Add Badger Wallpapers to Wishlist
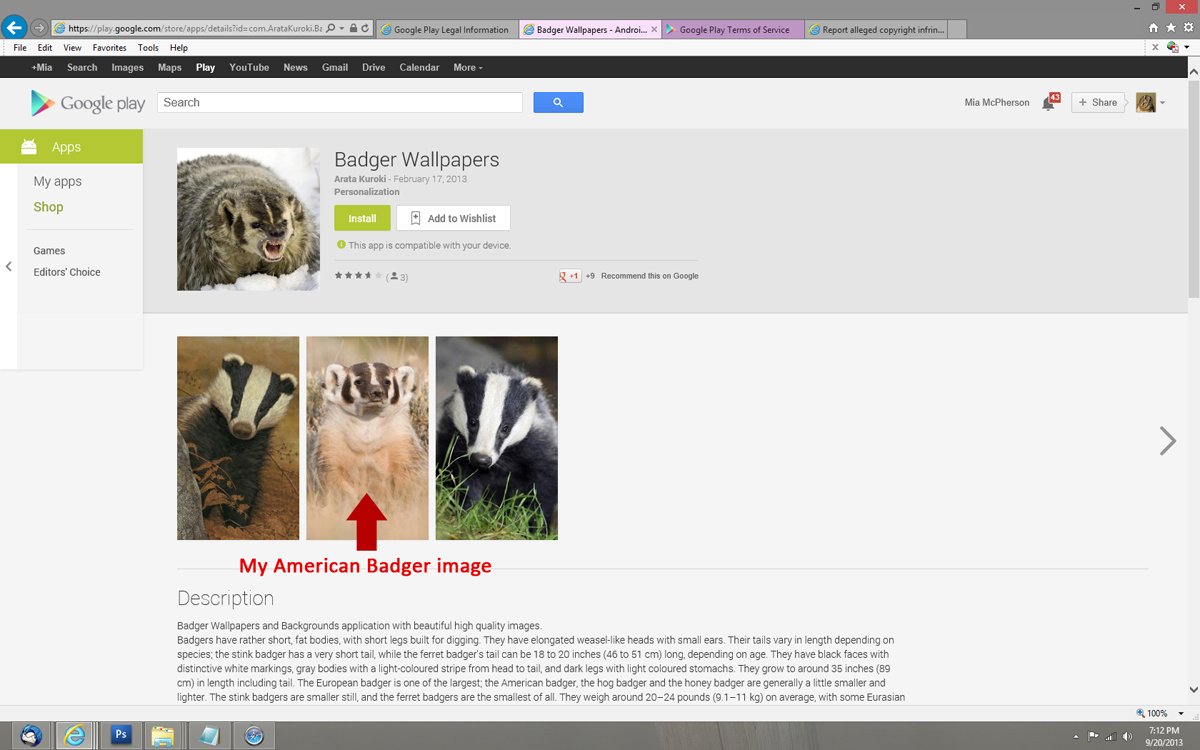Screen dimensions: 1200x750 (x=453, y=218)
